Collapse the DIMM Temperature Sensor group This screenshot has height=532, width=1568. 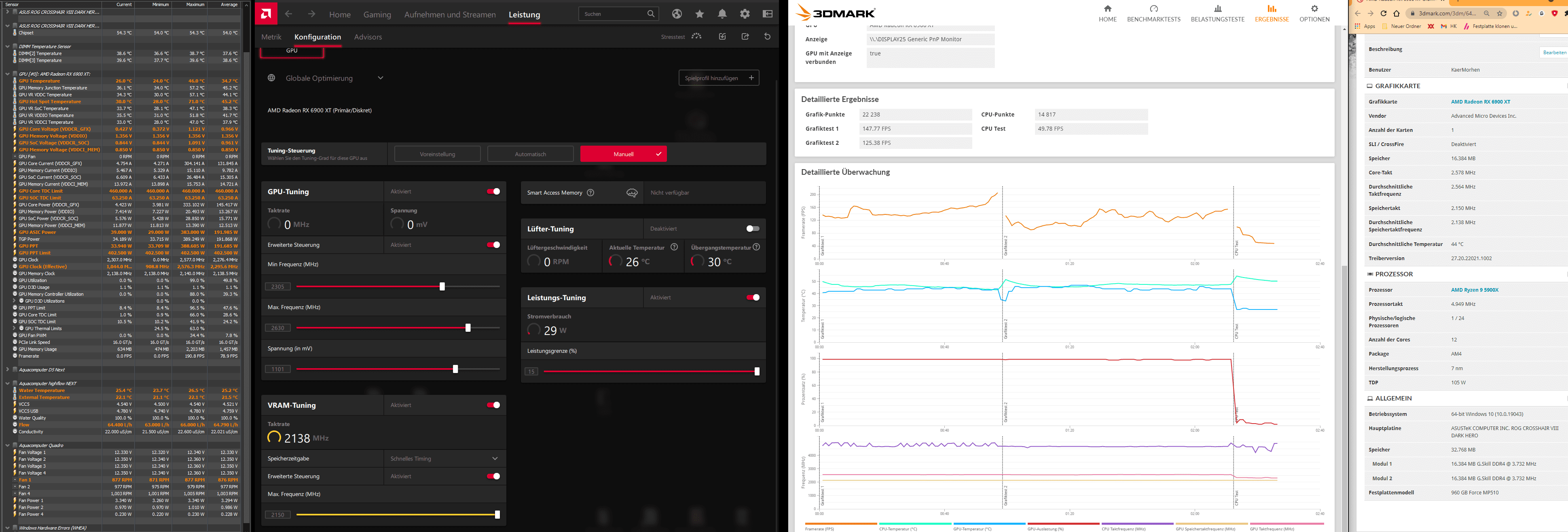pos(7,46)
